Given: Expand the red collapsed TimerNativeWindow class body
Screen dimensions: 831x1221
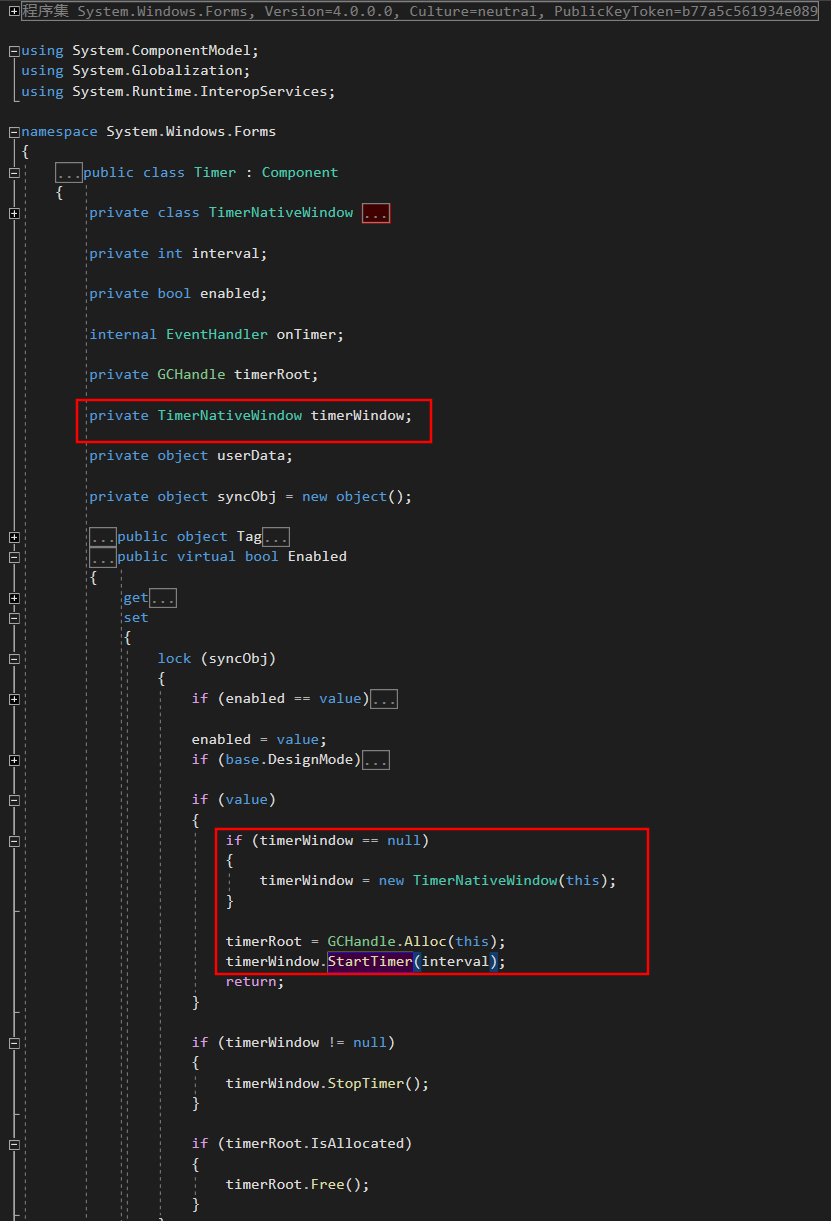Looking at the screenshot, I should click(376, 212).
